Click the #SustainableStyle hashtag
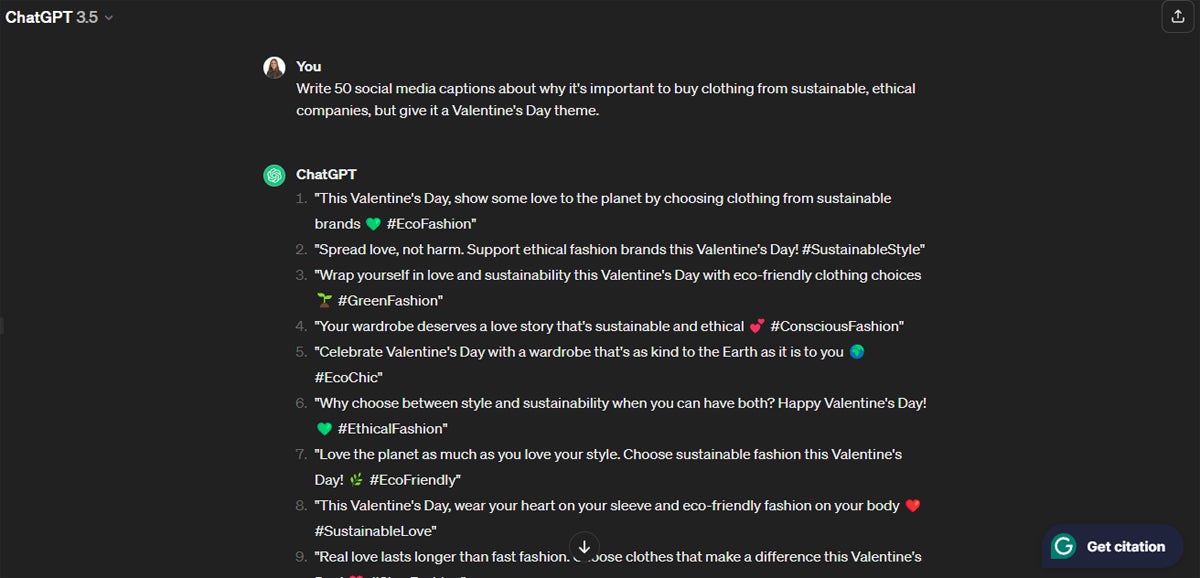The width and height of the screenshot is (1200, 578). 863,249
